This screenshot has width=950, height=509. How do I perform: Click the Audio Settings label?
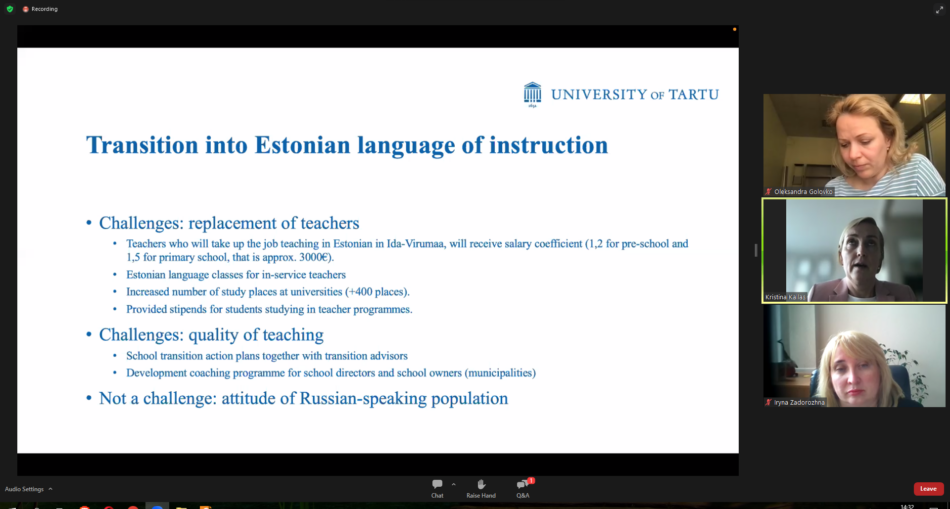coord(24,489)
